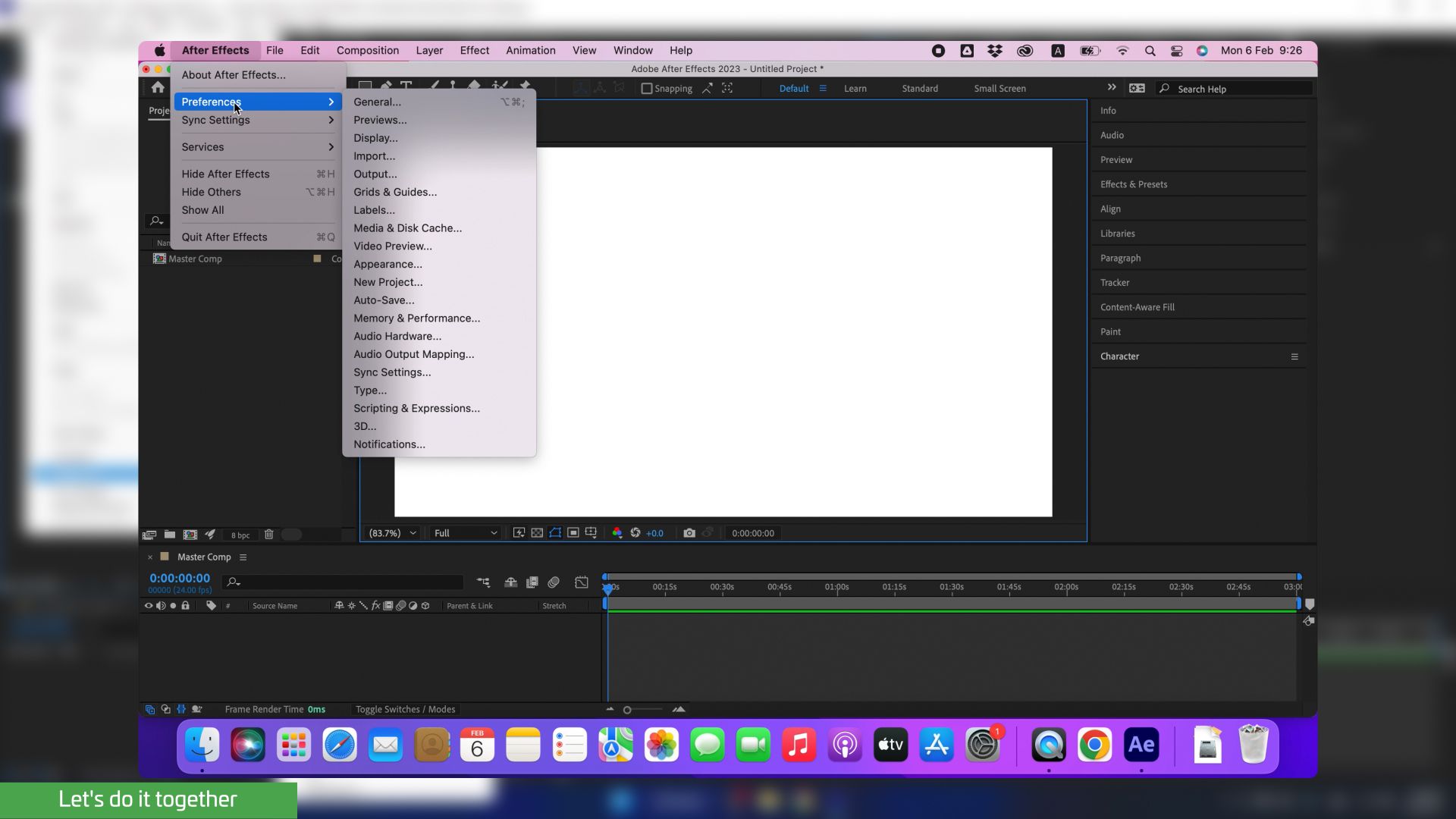This screenshot has width=1456, height=819.
Task: Take a snapshot with the camera icon
Action: click(x=689, y=533)
